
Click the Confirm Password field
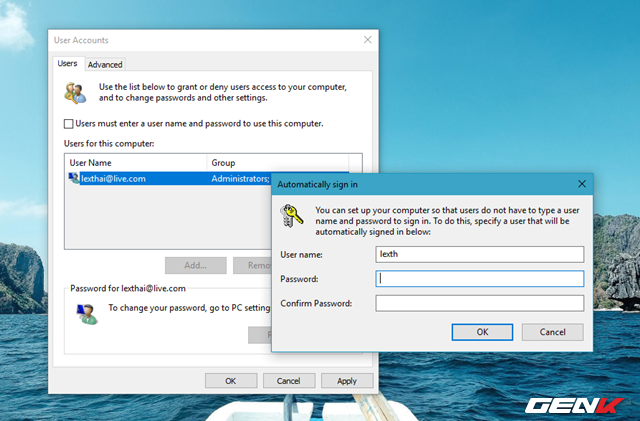(x=480, y=303)
